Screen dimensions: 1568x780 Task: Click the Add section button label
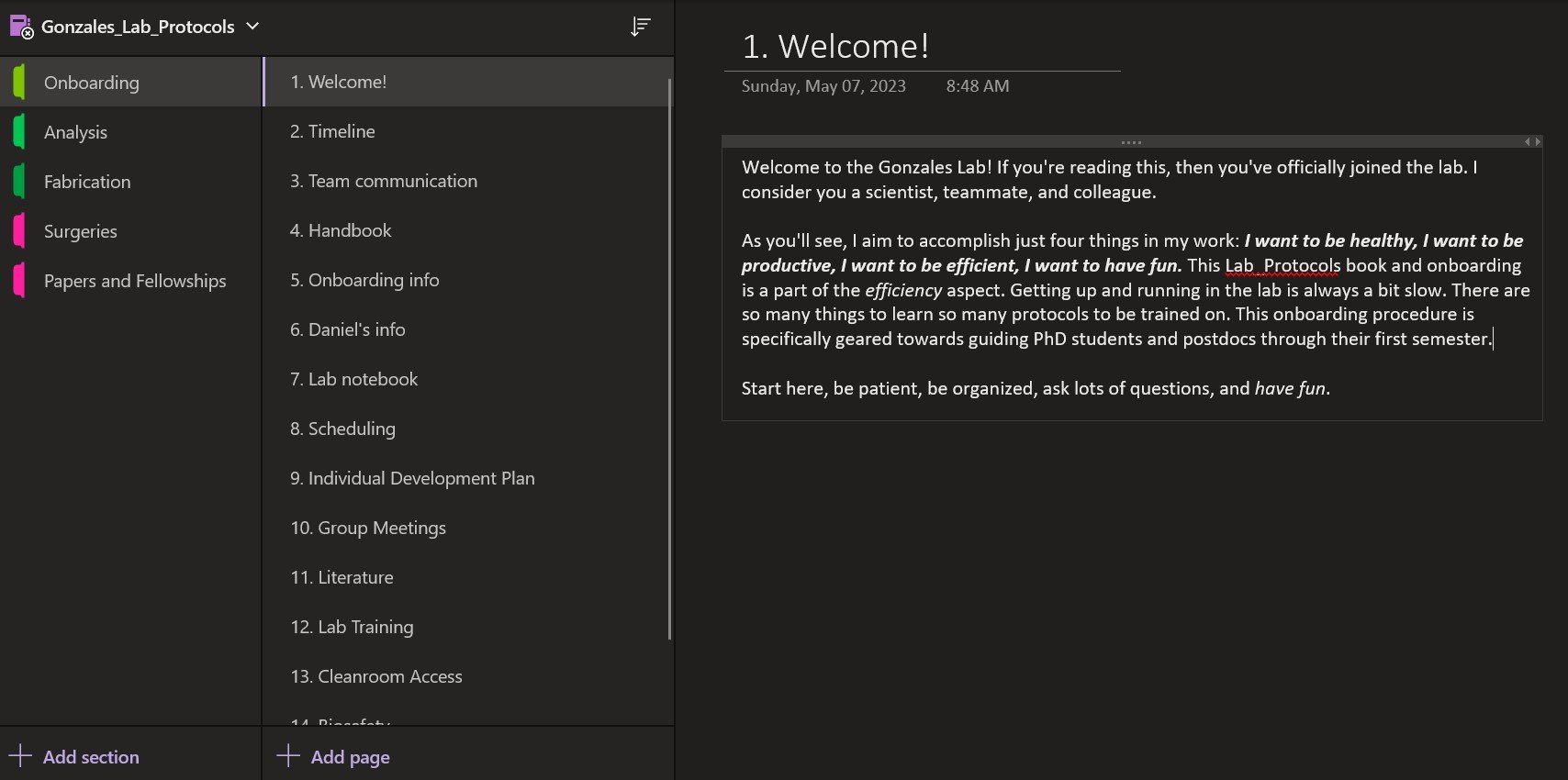point(91,757)
